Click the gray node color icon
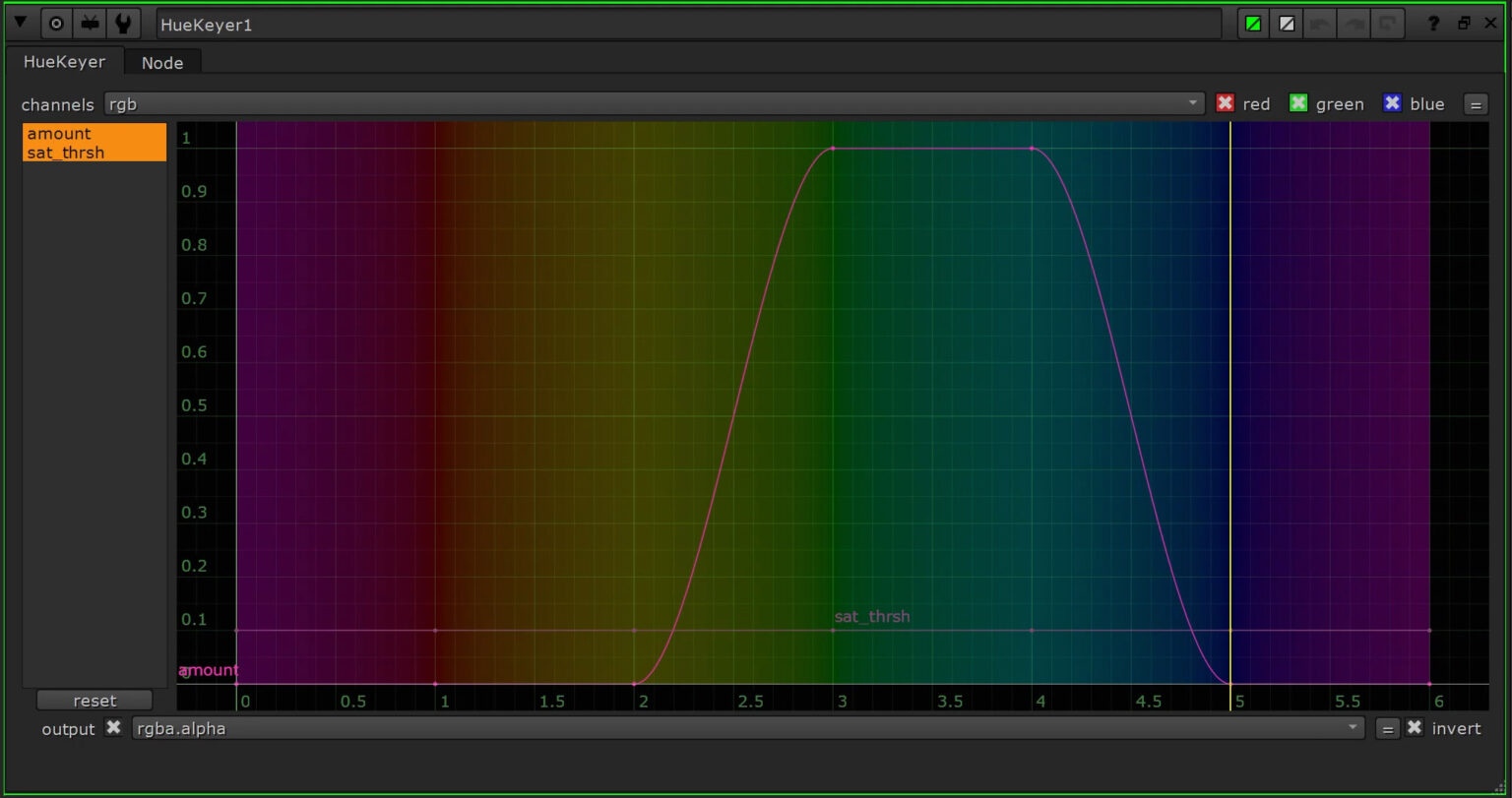The height and width of the screenshot is (798, 1512). point(1287,24)
